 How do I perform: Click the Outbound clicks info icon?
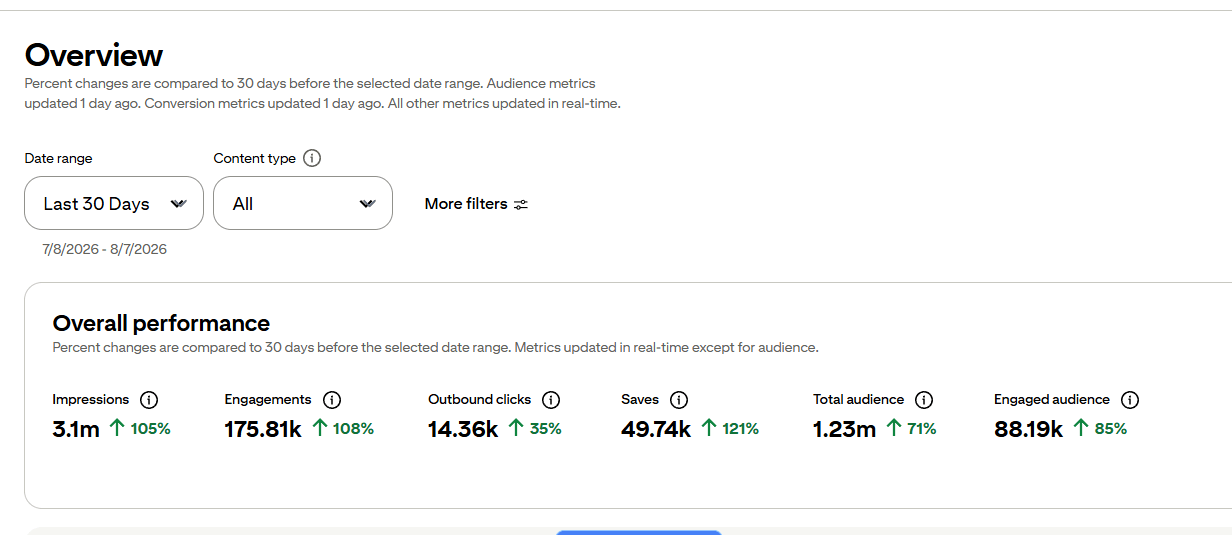(x=551, y=400)
